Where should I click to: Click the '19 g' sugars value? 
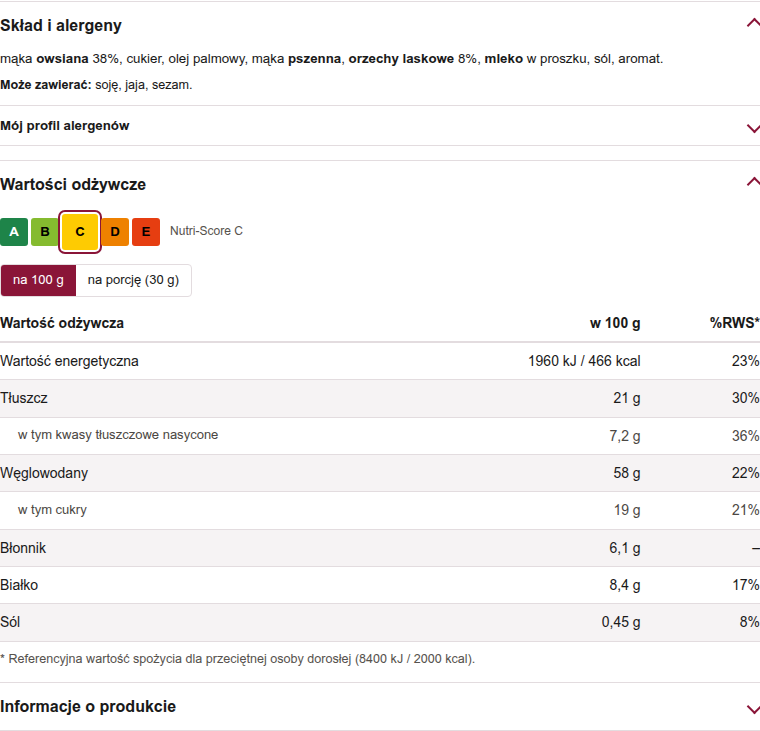click(627, 510)
